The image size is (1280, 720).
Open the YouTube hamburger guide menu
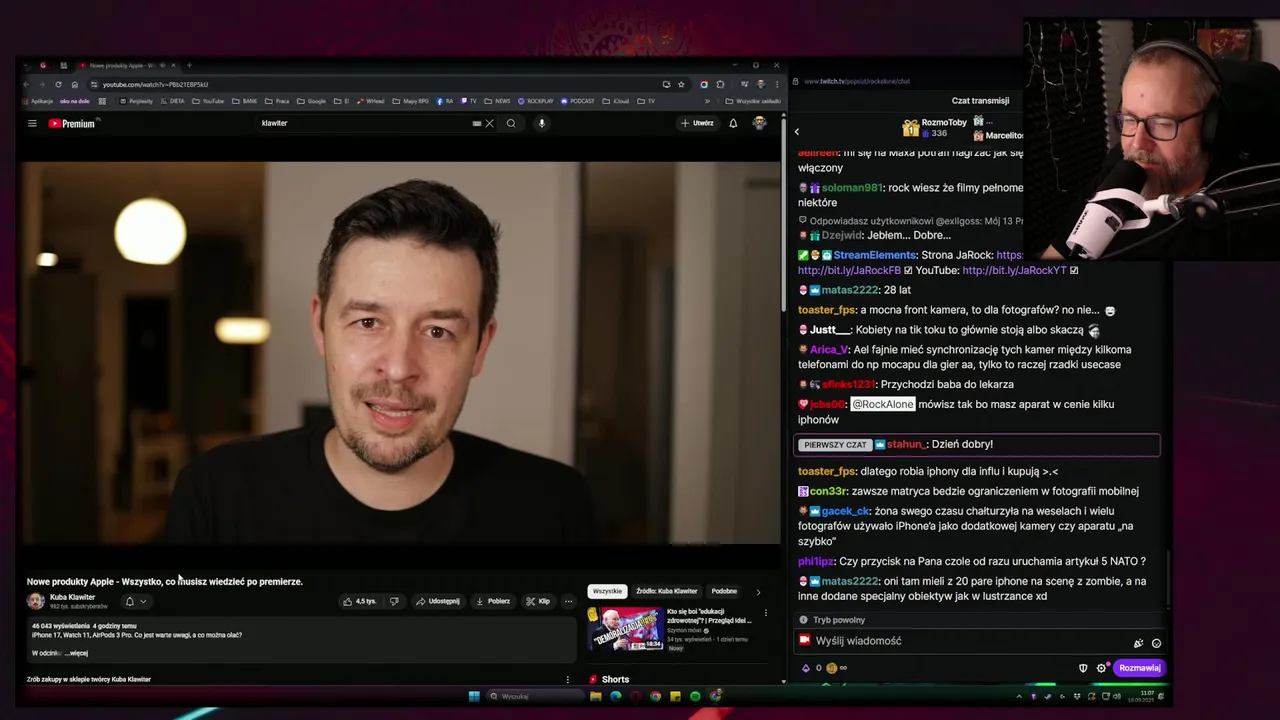click(32, 124)
